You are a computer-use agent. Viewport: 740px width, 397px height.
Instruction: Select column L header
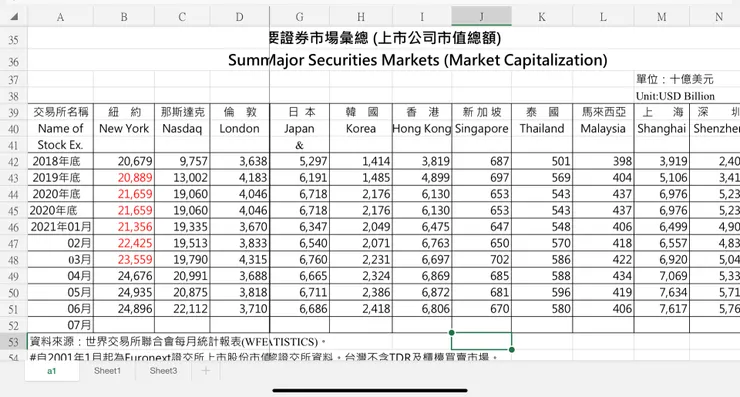pyautogui.click(x=603, y=17)
